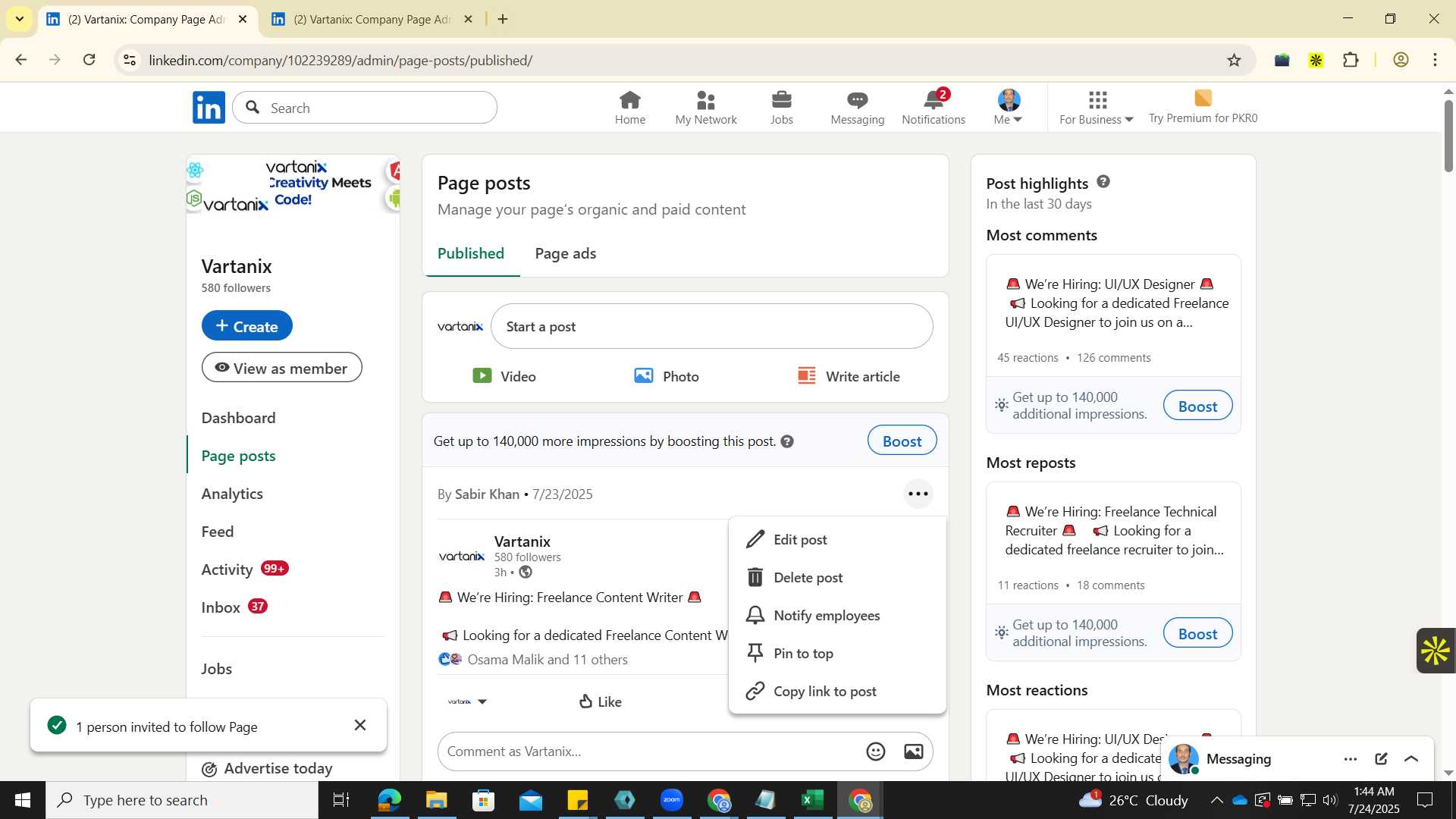Screen dimensions: 1456x819
Task: Open Try Premium for PKR0
Action: coord(1203,108)
